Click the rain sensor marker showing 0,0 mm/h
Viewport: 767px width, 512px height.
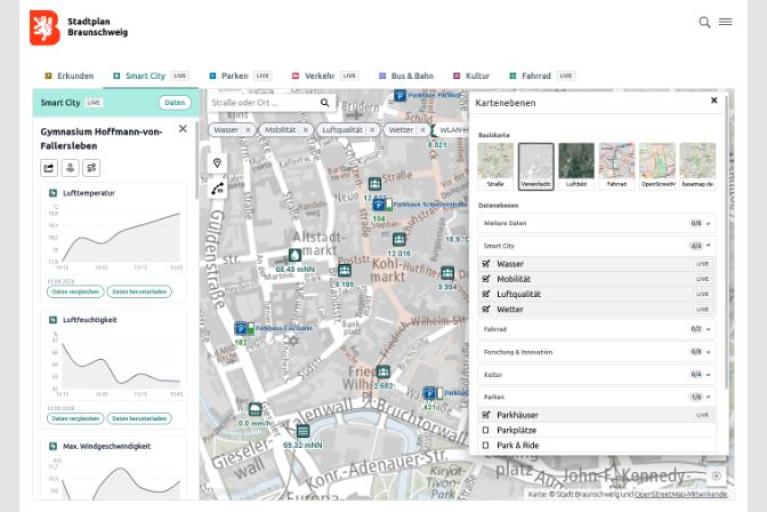point(255,409)
